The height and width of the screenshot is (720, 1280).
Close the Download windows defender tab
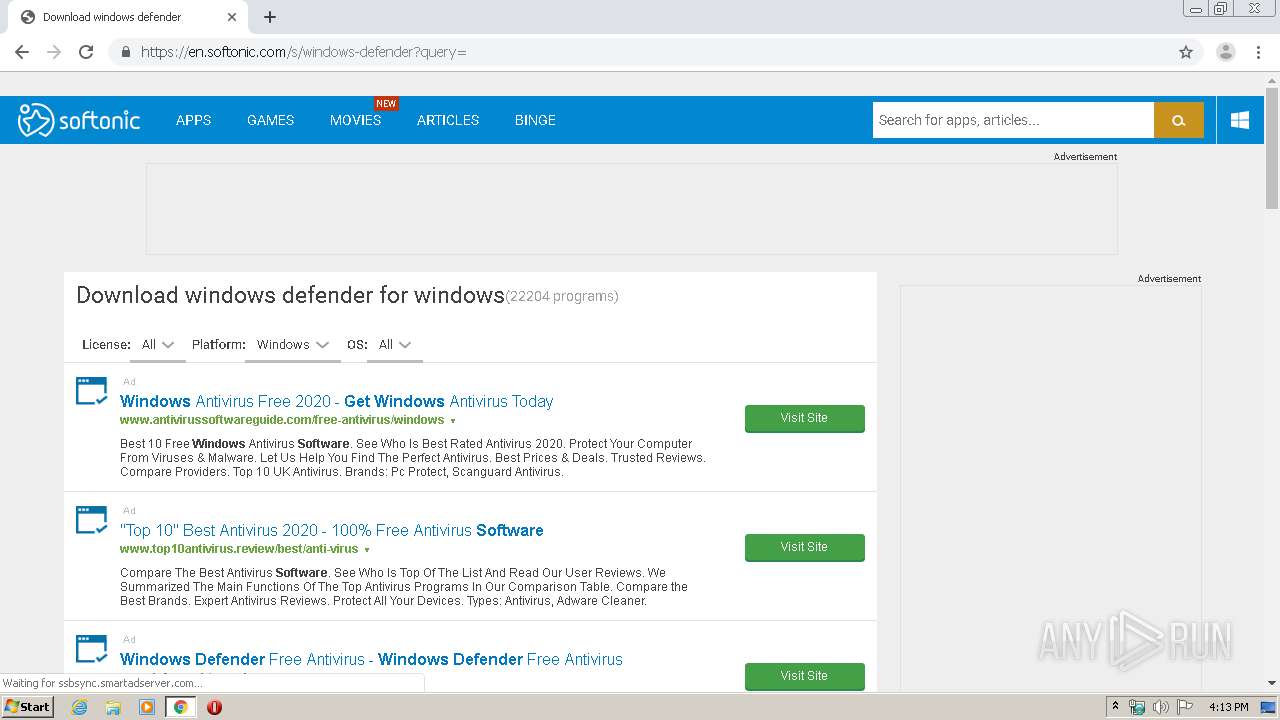click(x=232, y=17)
